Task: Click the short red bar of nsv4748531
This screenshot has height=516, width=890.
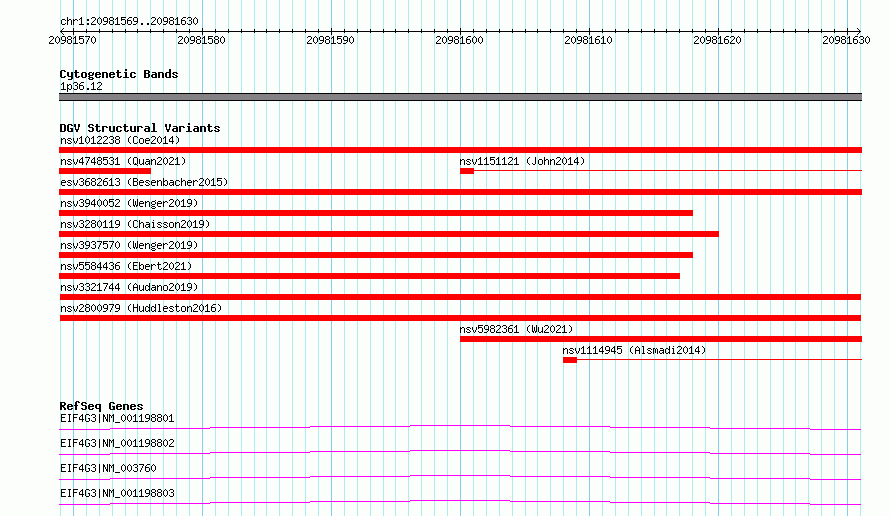Action: 105,171
